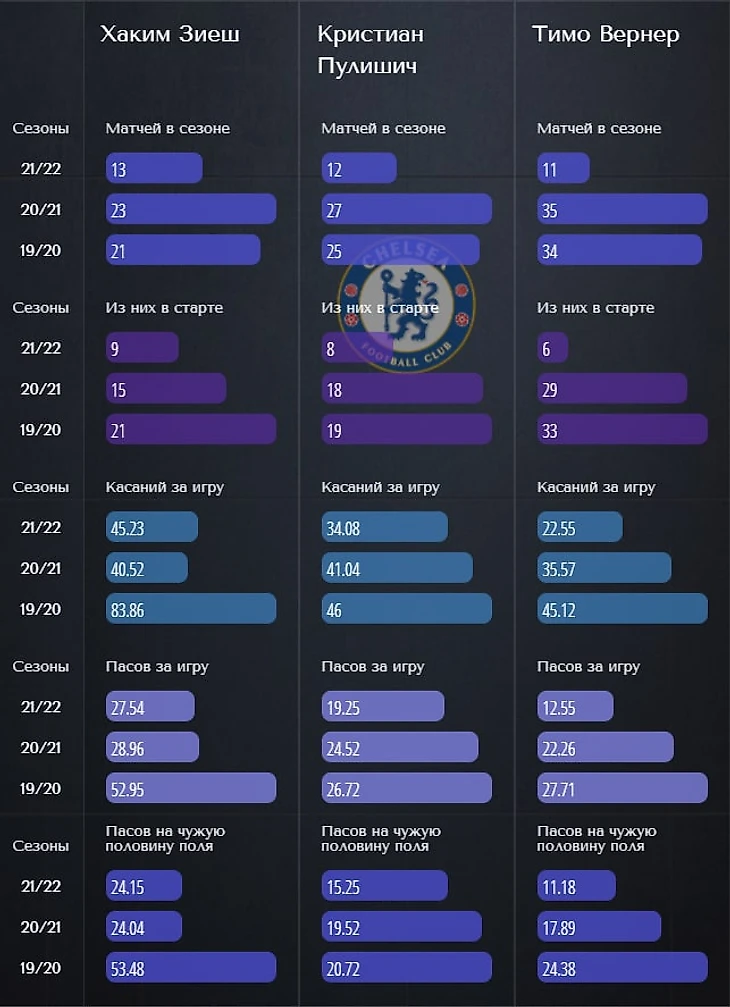Click Werner's "Из них в старте" label

[x=596, y=308]
